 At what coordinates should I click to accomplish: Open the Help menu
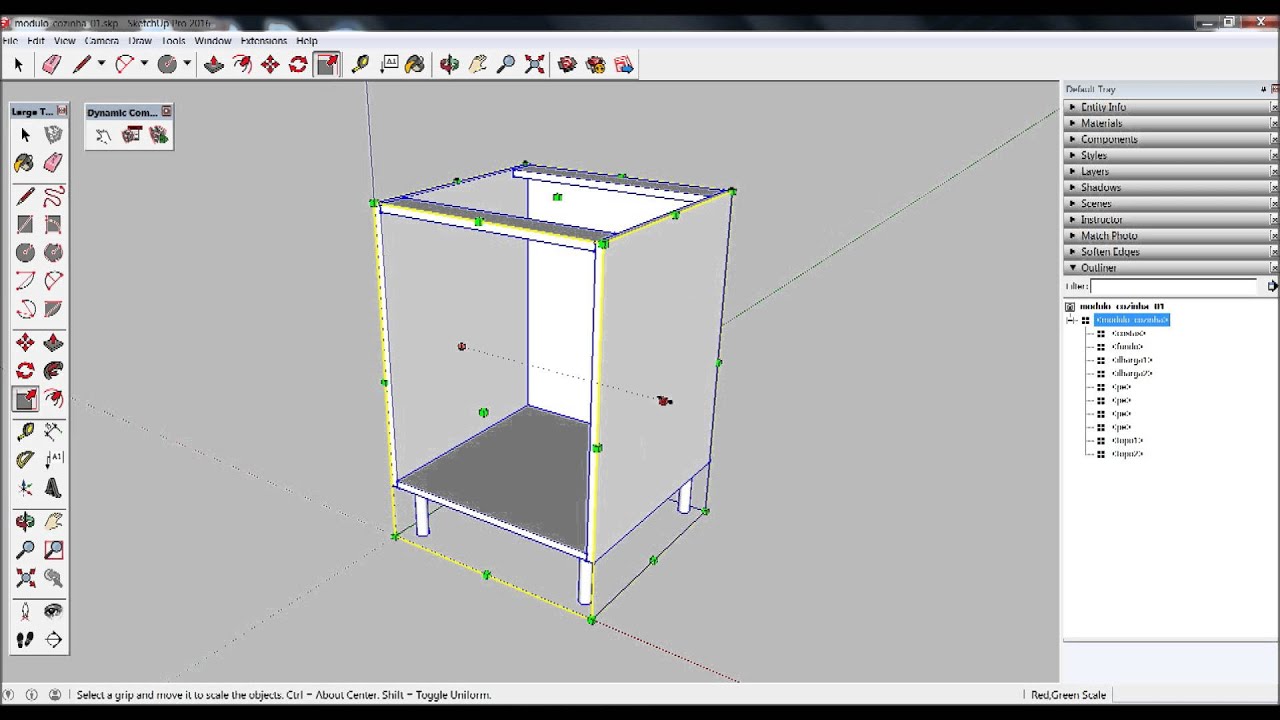pyautogui.click(x=306, y=41)
